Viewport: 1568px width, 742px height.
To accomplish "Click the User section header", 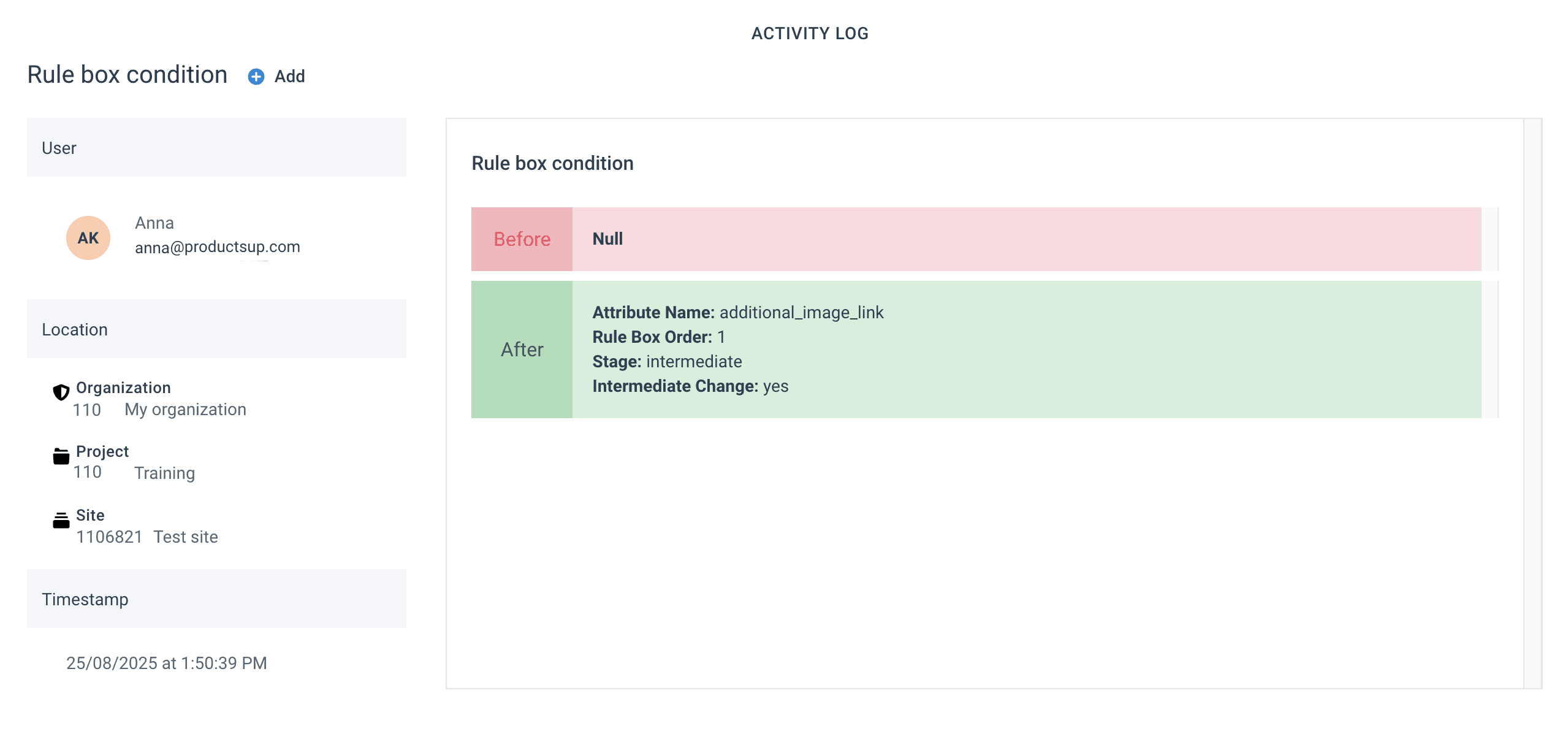I will tap(216, 148).
